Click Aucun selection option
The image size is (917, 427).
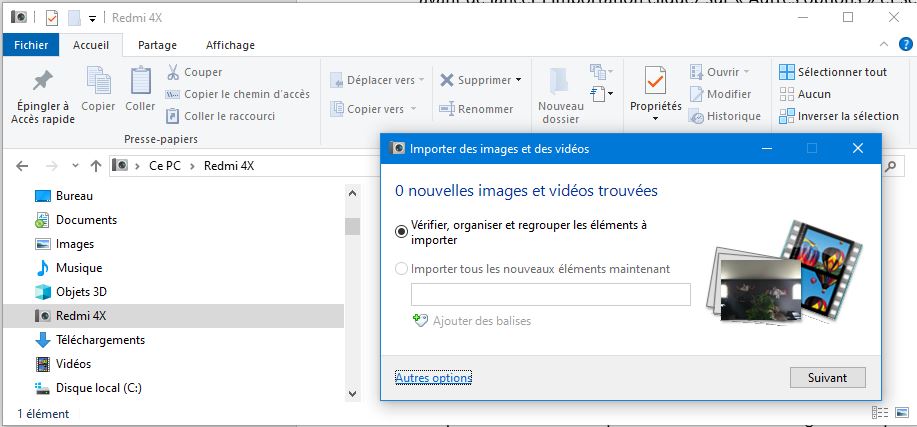tap(805, 94)
